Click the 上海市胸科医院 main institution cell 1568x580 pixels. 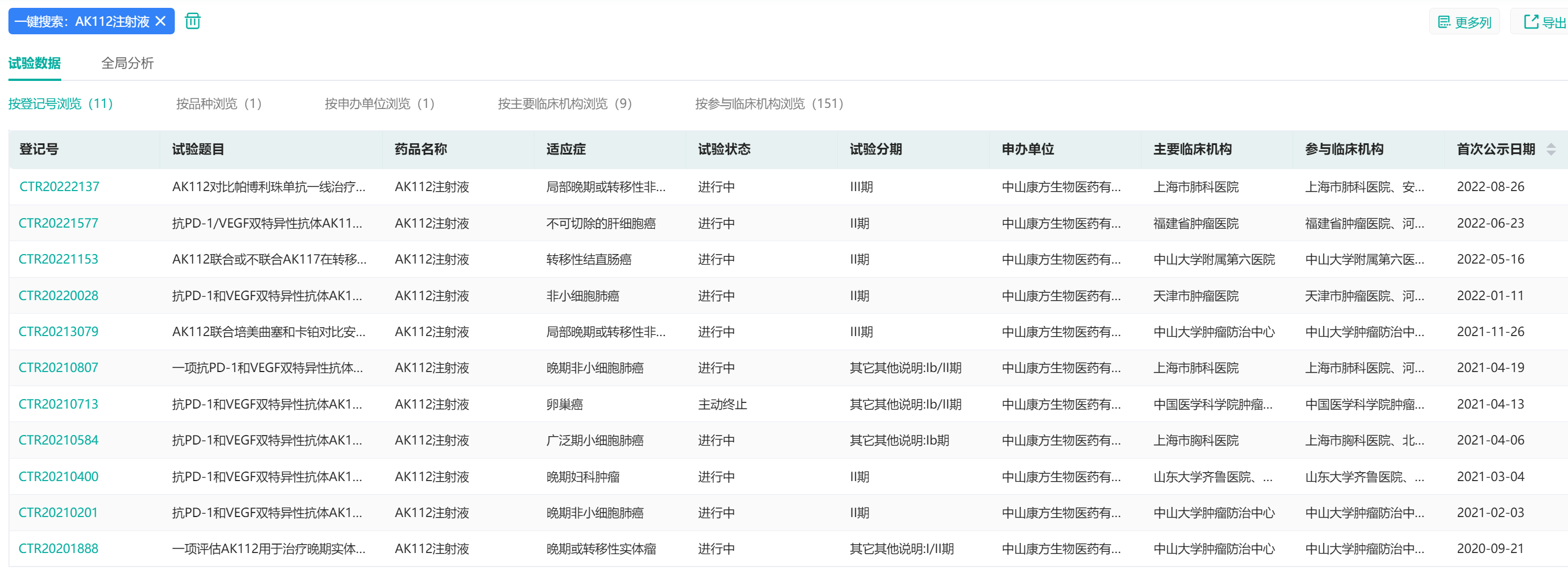click(x=1196, y=440)
